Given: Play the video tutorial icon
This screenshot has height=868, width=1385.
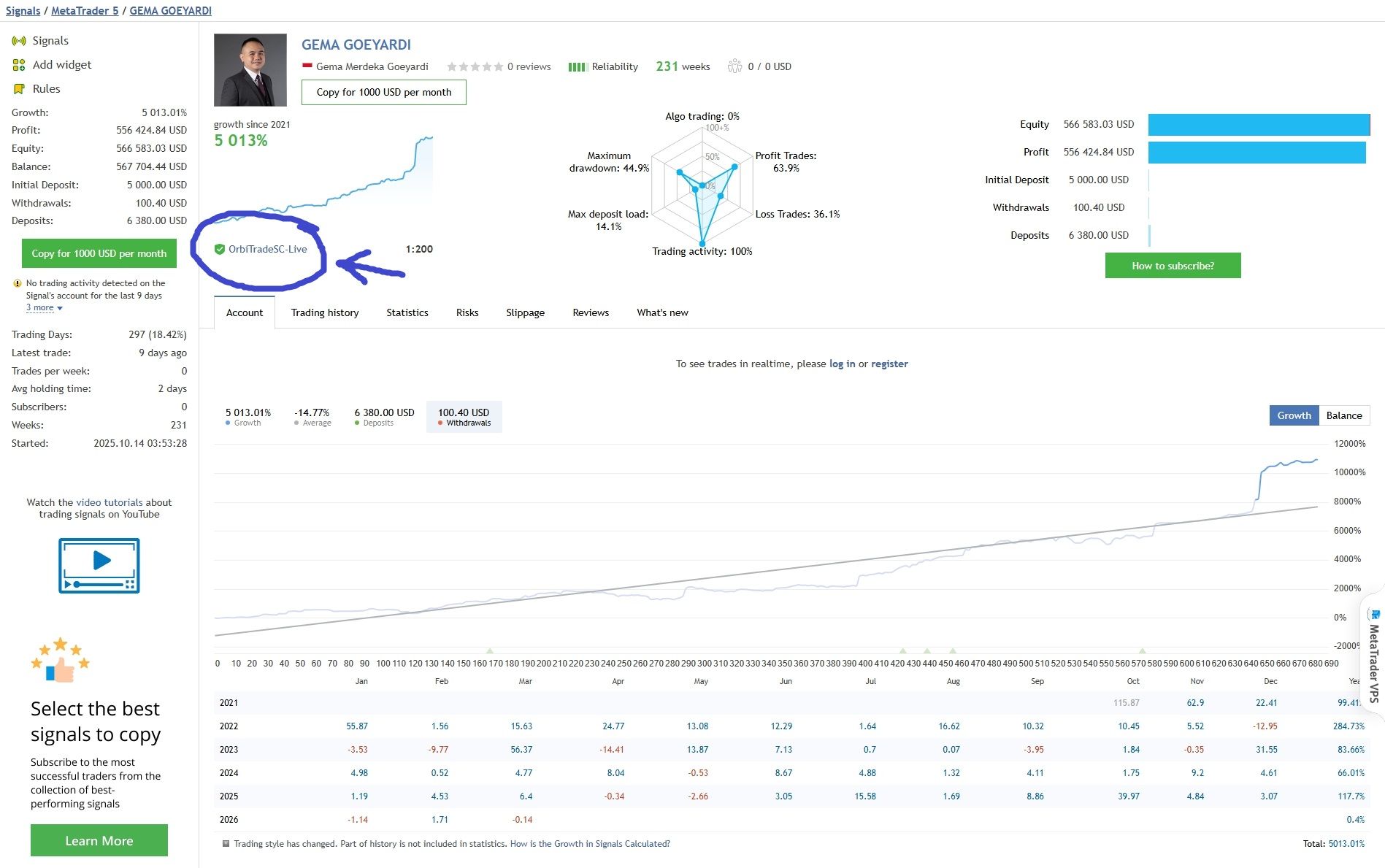Looking at the screenshot, I should click(x=99, y=565).
